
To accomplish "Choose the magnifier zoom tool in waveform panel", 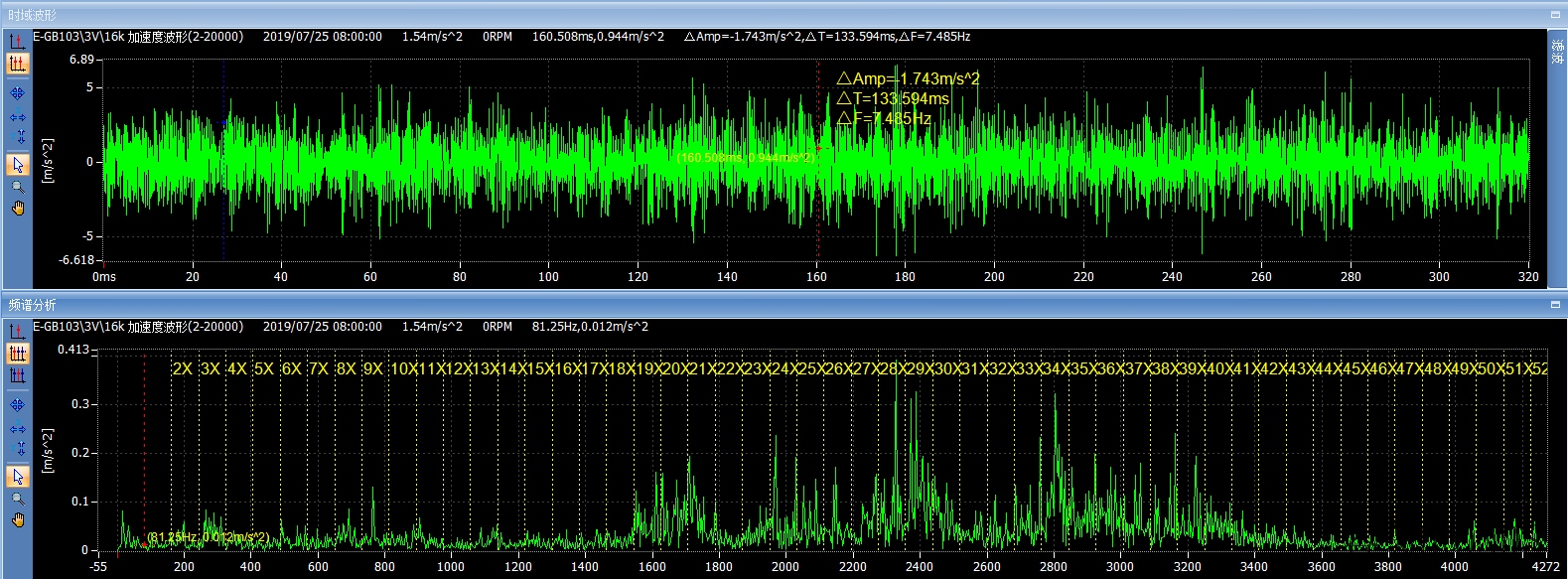I will (x=17, y=187).
